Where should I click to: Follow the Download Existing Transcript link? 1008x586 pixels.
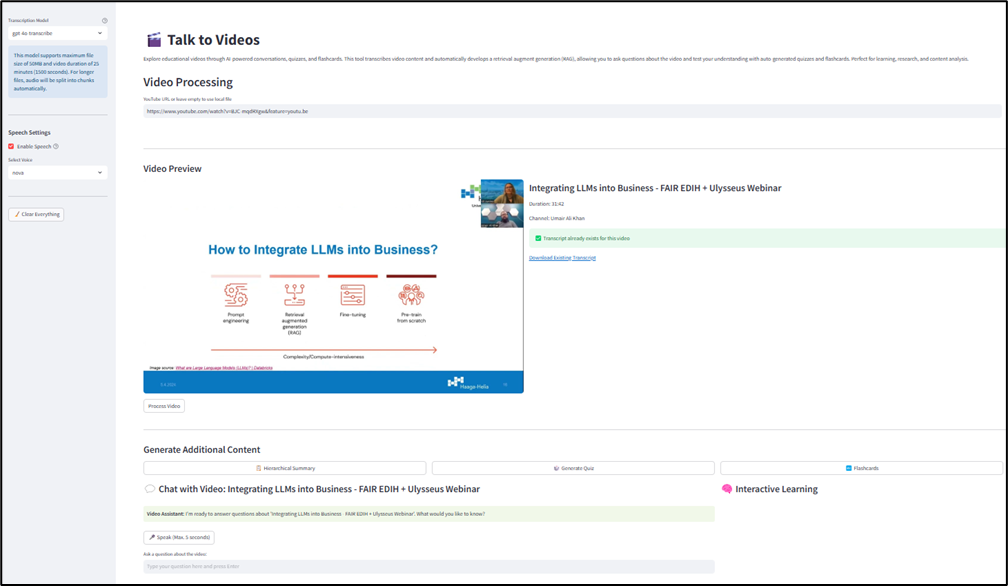coord(562,258)
